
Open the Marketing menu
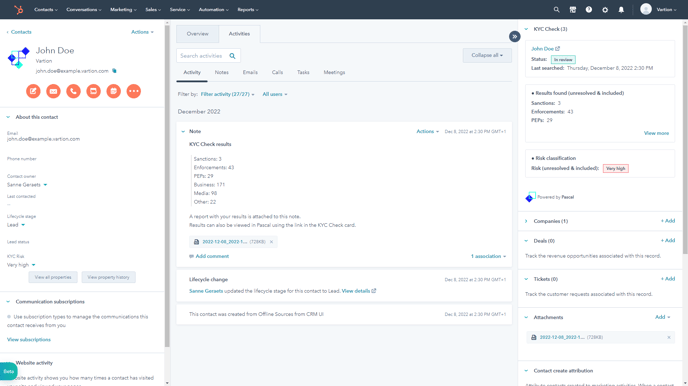[x=123, y=10]
